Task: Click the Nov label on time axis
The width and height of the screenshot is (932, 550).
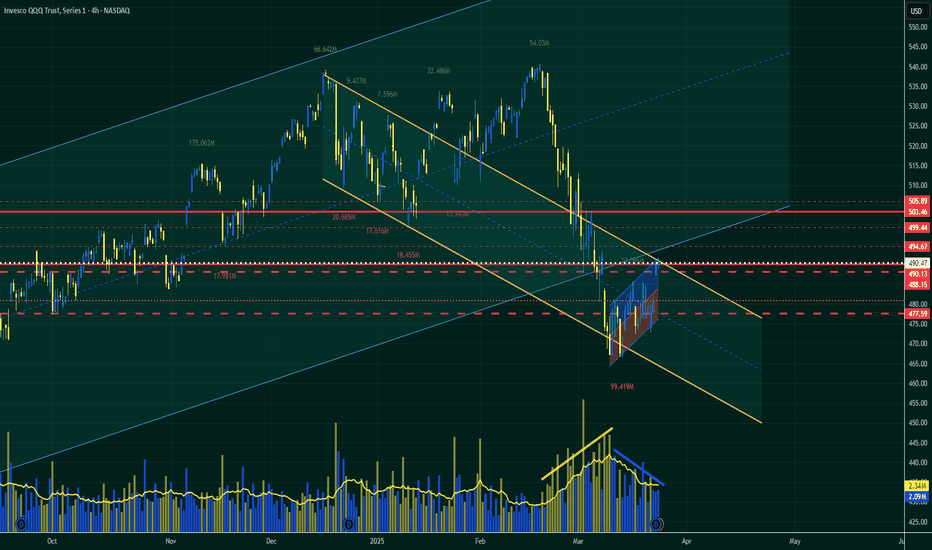Action: (x=171, y=541)
